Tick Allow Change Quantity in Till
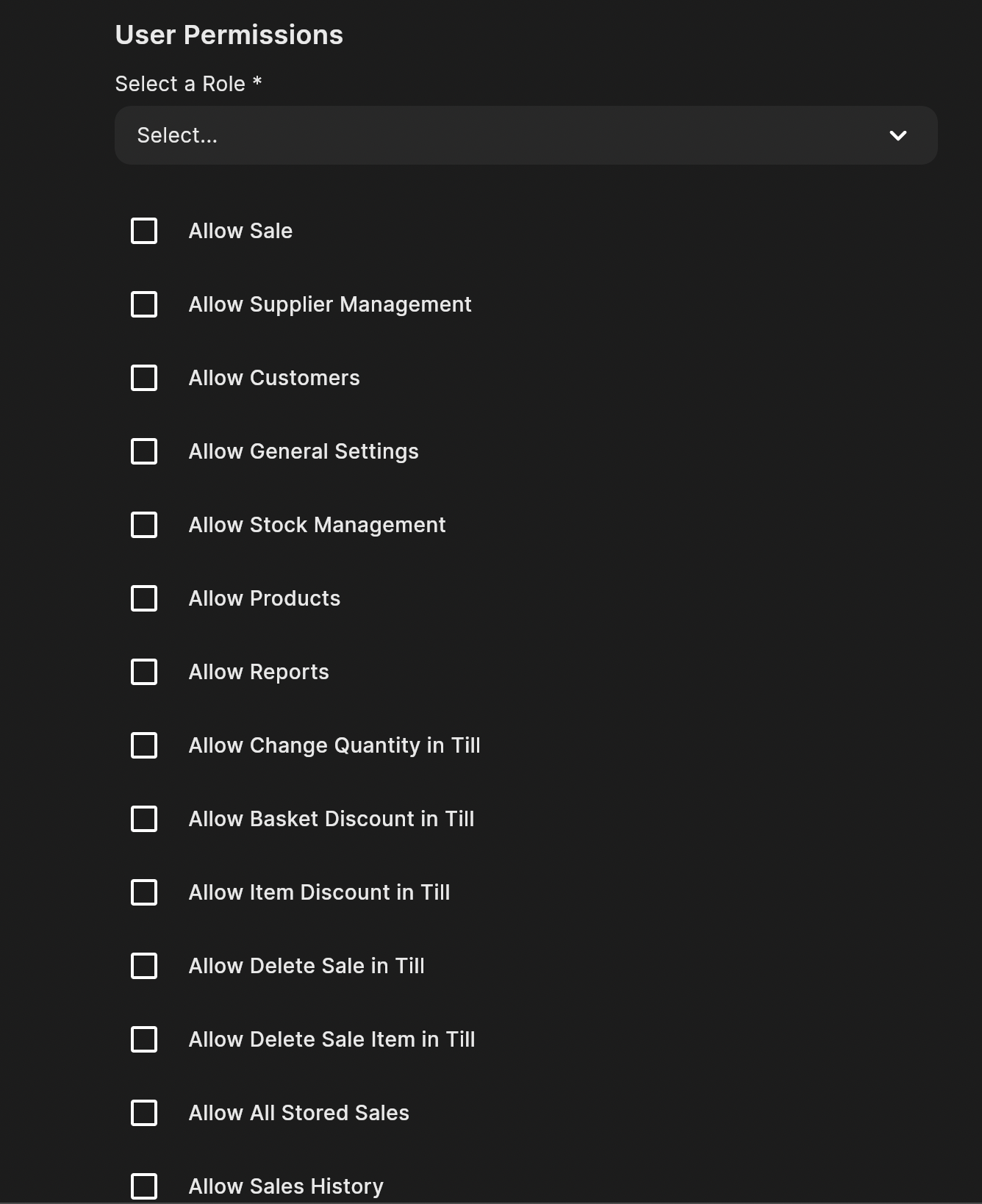The image size is (982, 1204). 144,745
